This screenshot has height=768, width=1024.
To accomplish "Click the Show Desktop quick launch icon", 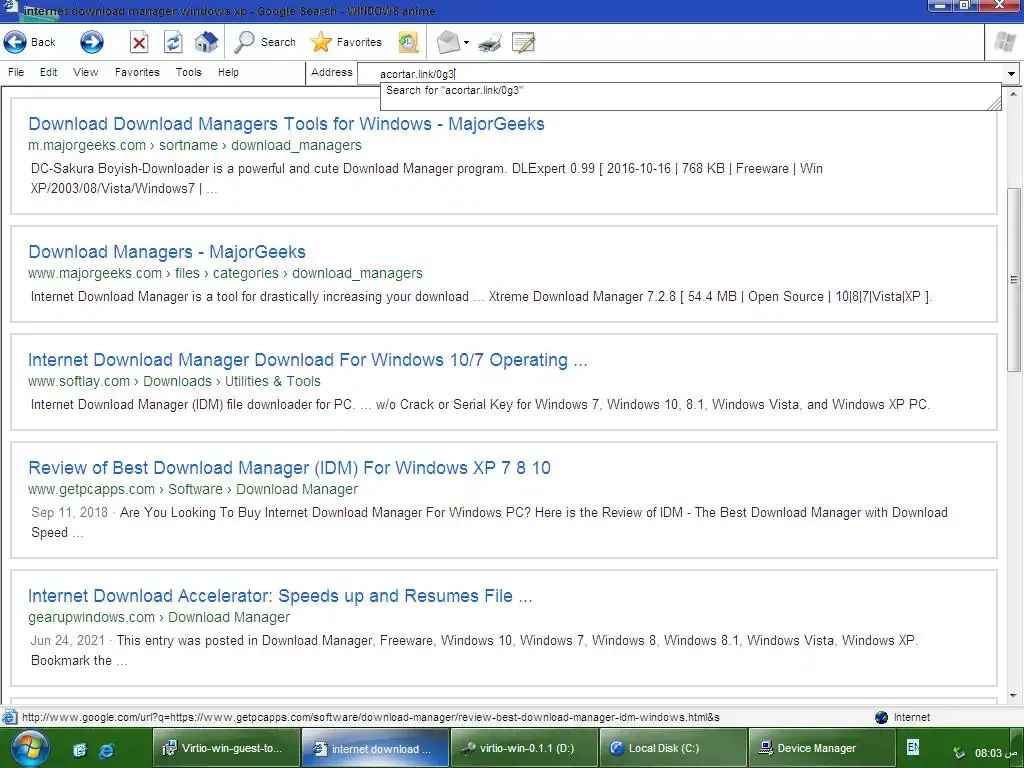I will 80,750.
